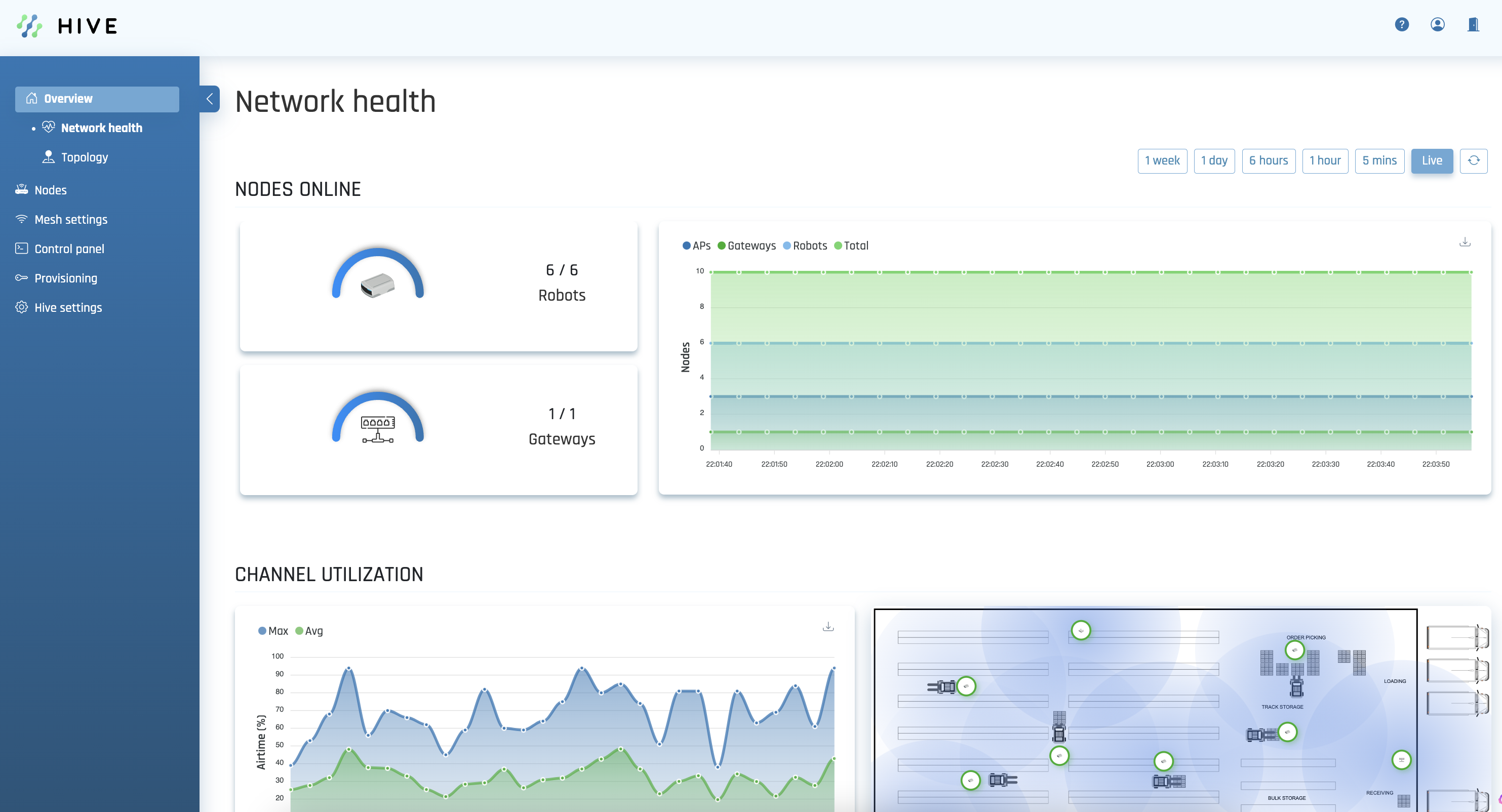Toggle Gateways series in legend
Image resolution: width=1502 pixels, height=812 pixels.
746,246
